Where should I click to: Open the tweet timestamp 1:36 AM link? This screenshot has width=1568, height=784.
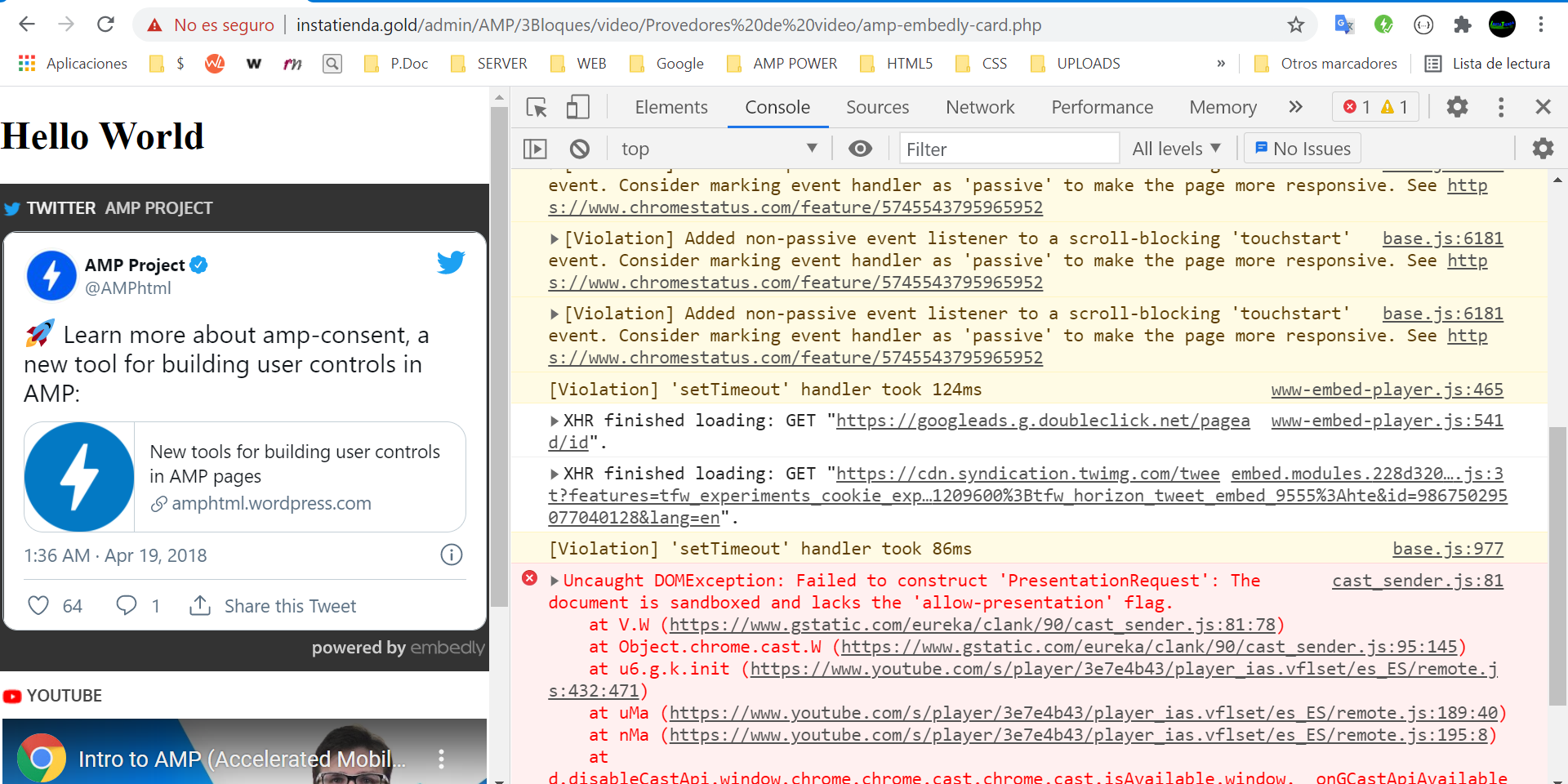coord(115,555)
